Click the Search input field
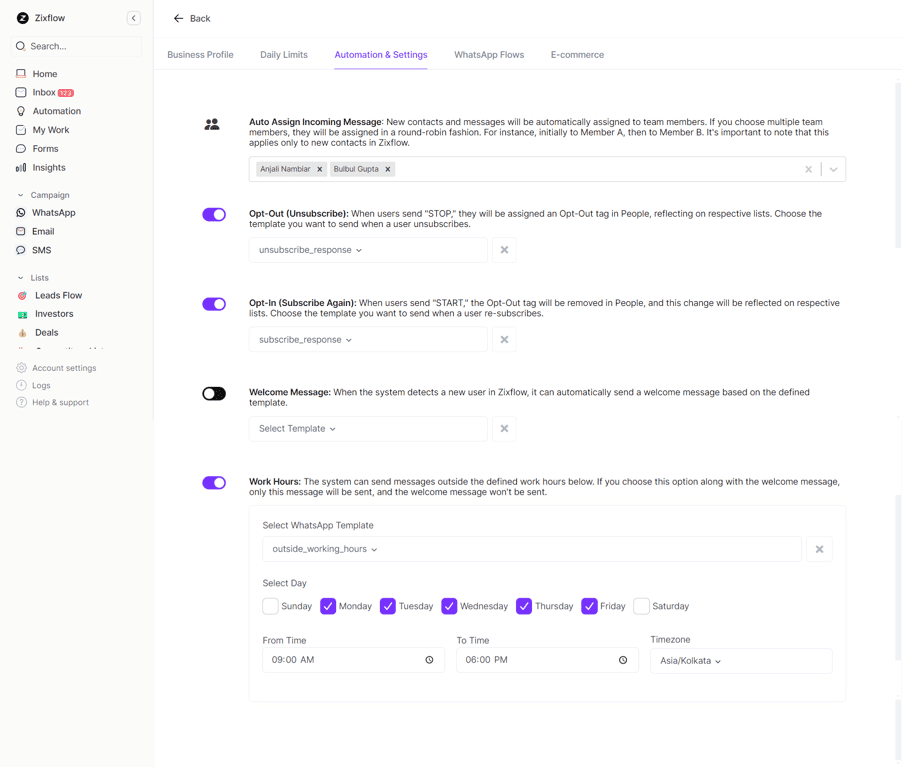This screenshot has height=768, width=902. click(80, 46)
